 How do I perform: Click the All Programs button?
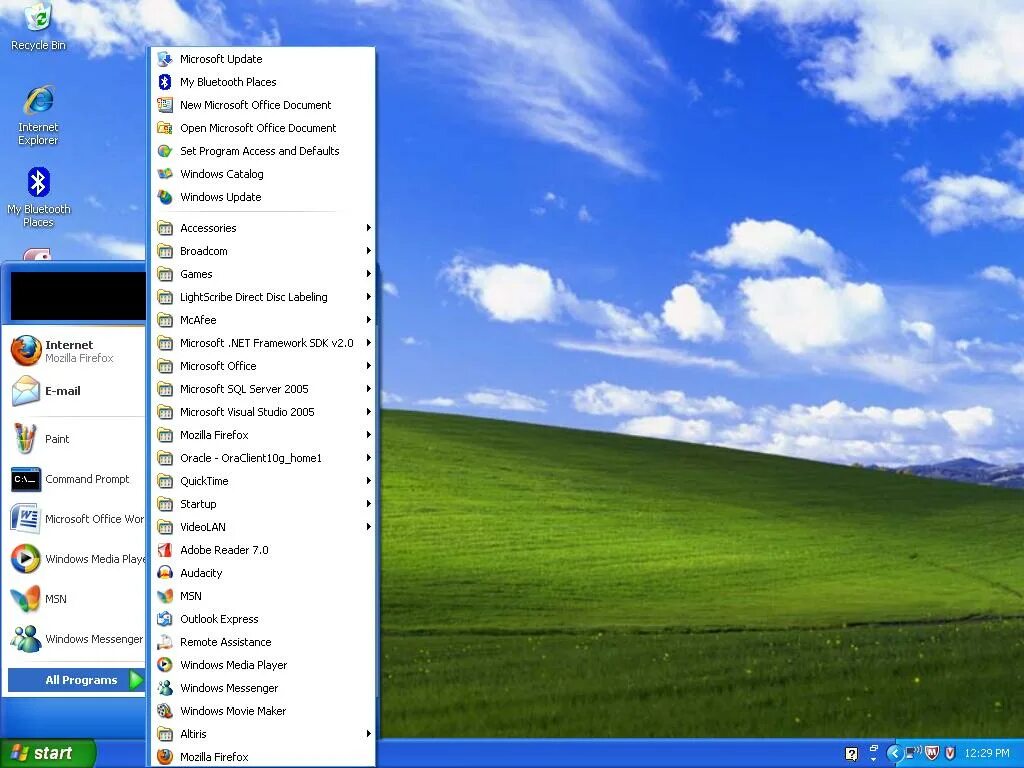click(76, 680)
